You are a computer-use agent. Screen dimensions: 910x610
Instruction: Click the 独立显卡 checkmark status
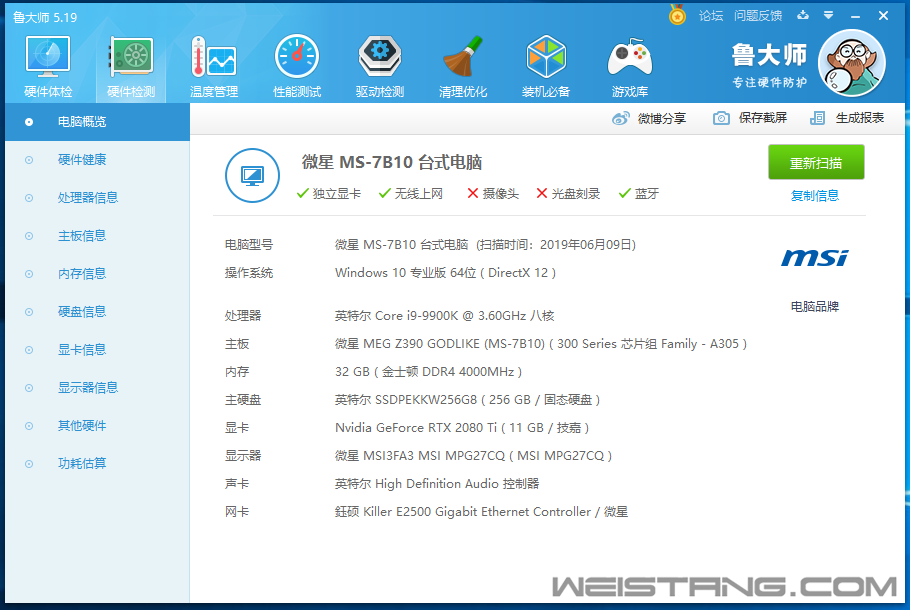328,194
